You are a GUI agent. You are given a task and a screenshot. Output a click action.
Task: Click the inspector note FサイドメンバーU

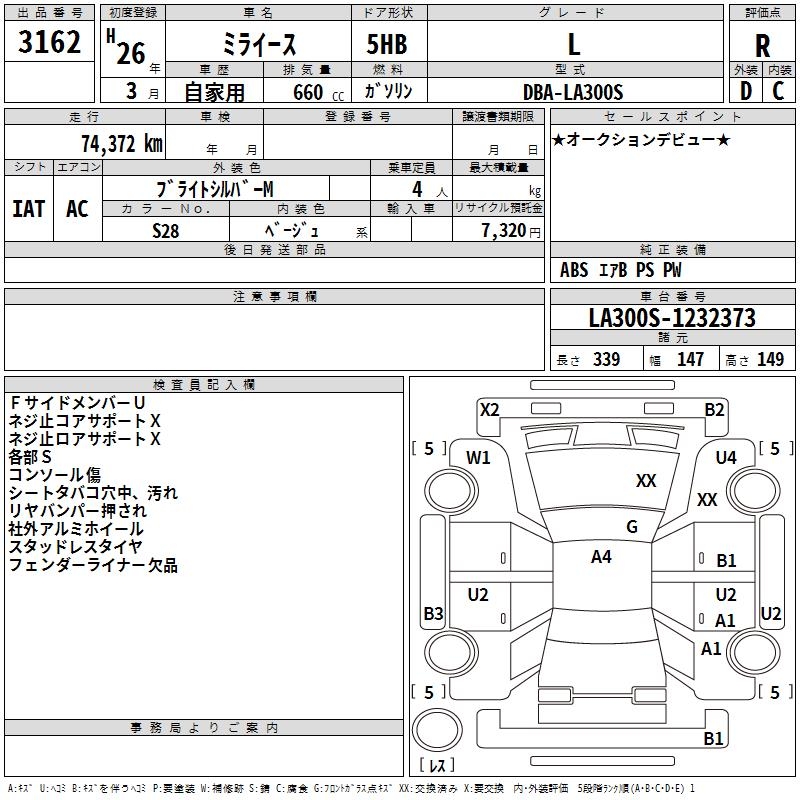click(77, 403)
